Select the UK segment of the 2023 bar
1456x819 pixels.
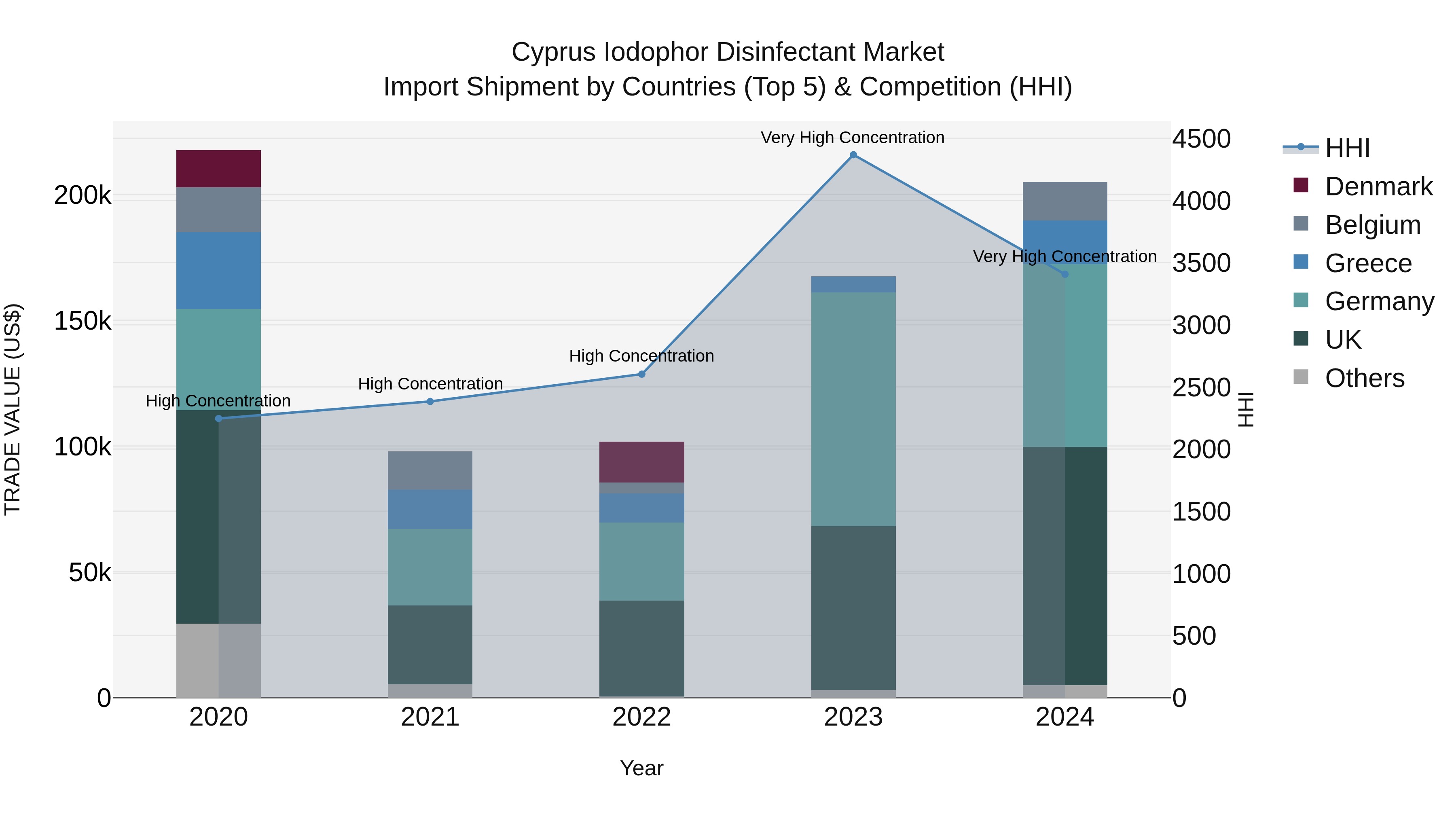(853, 608)
